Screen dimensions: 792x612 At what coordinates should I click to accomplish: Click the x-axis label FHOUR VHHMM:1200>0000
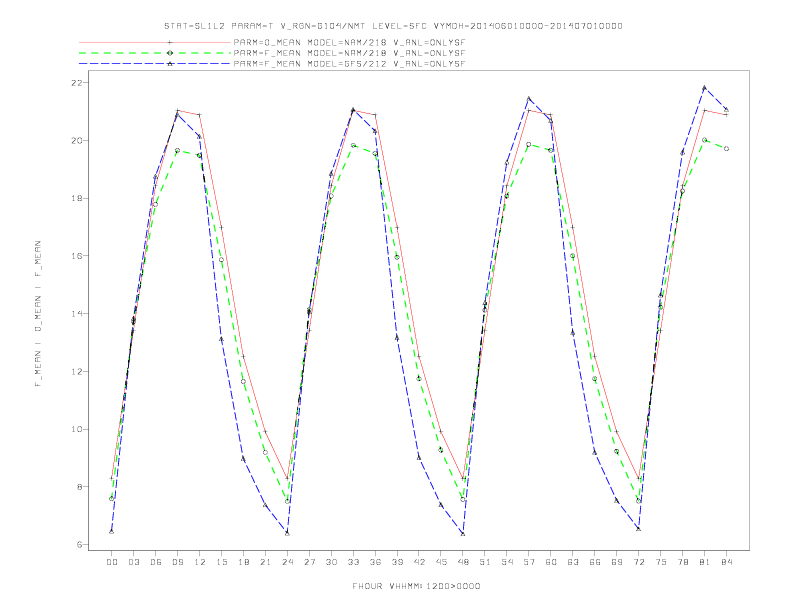coord(416,586)
